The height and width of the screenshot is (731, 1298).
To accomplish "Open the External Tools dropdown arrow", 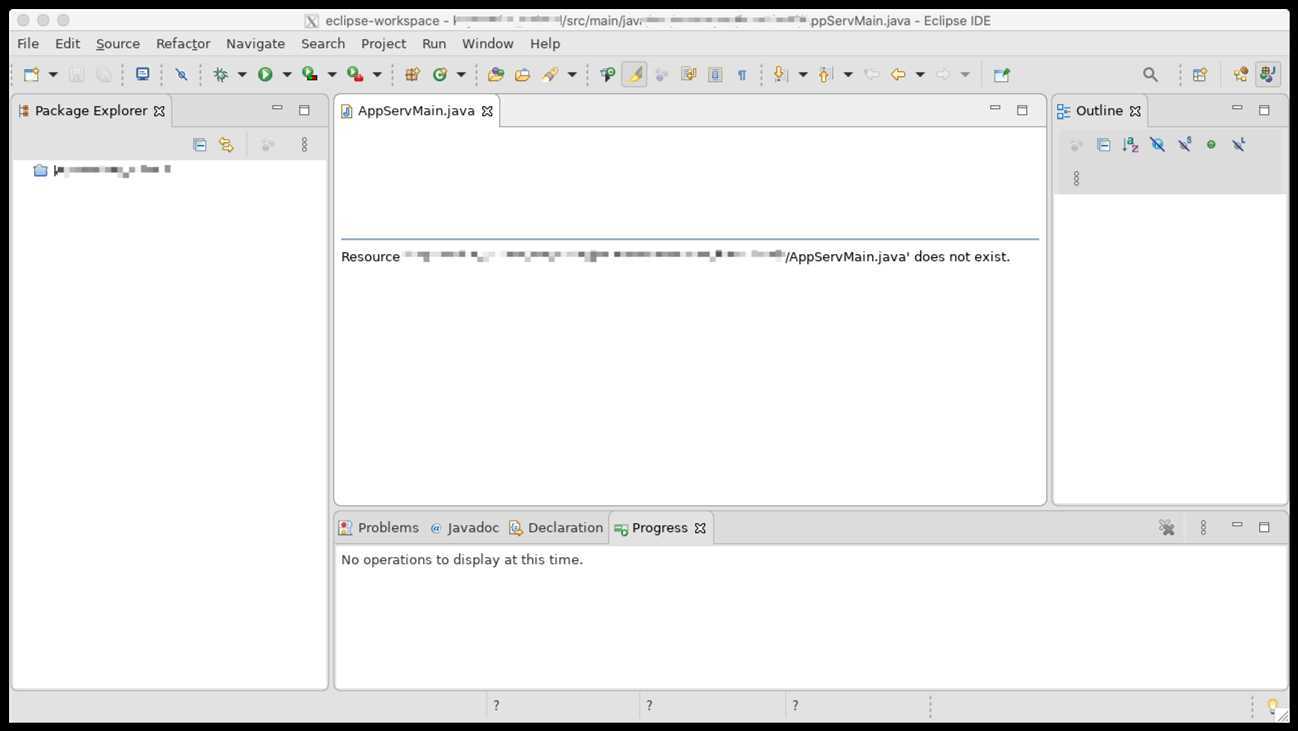I will pos(377,75).
